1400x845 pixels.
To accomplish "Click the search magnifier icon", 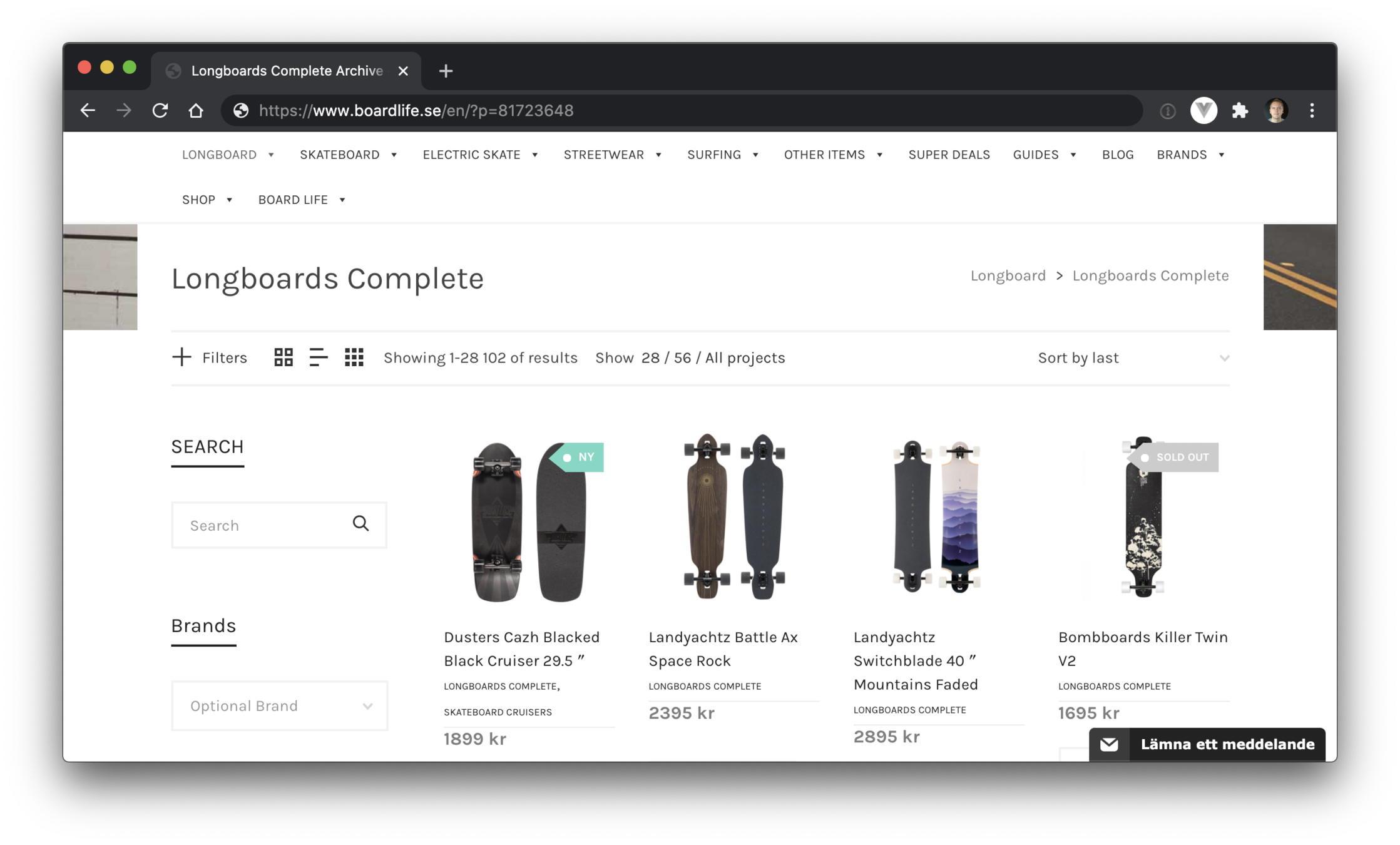I will click(360, 523).
